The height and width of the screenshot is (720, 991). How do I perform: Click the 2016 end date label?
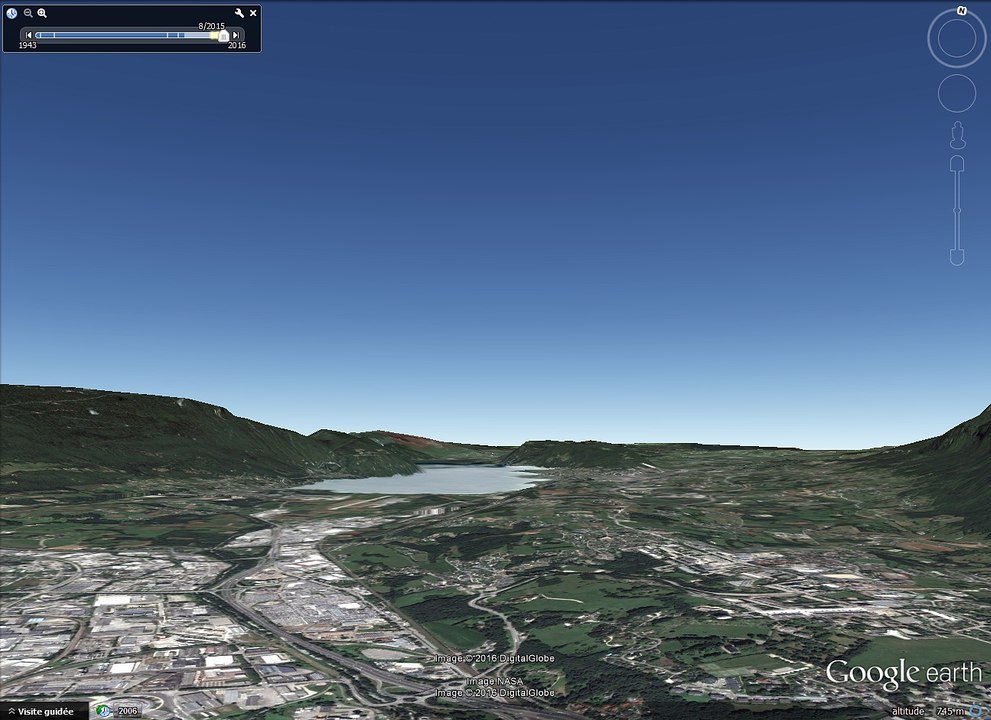point(237,46)
